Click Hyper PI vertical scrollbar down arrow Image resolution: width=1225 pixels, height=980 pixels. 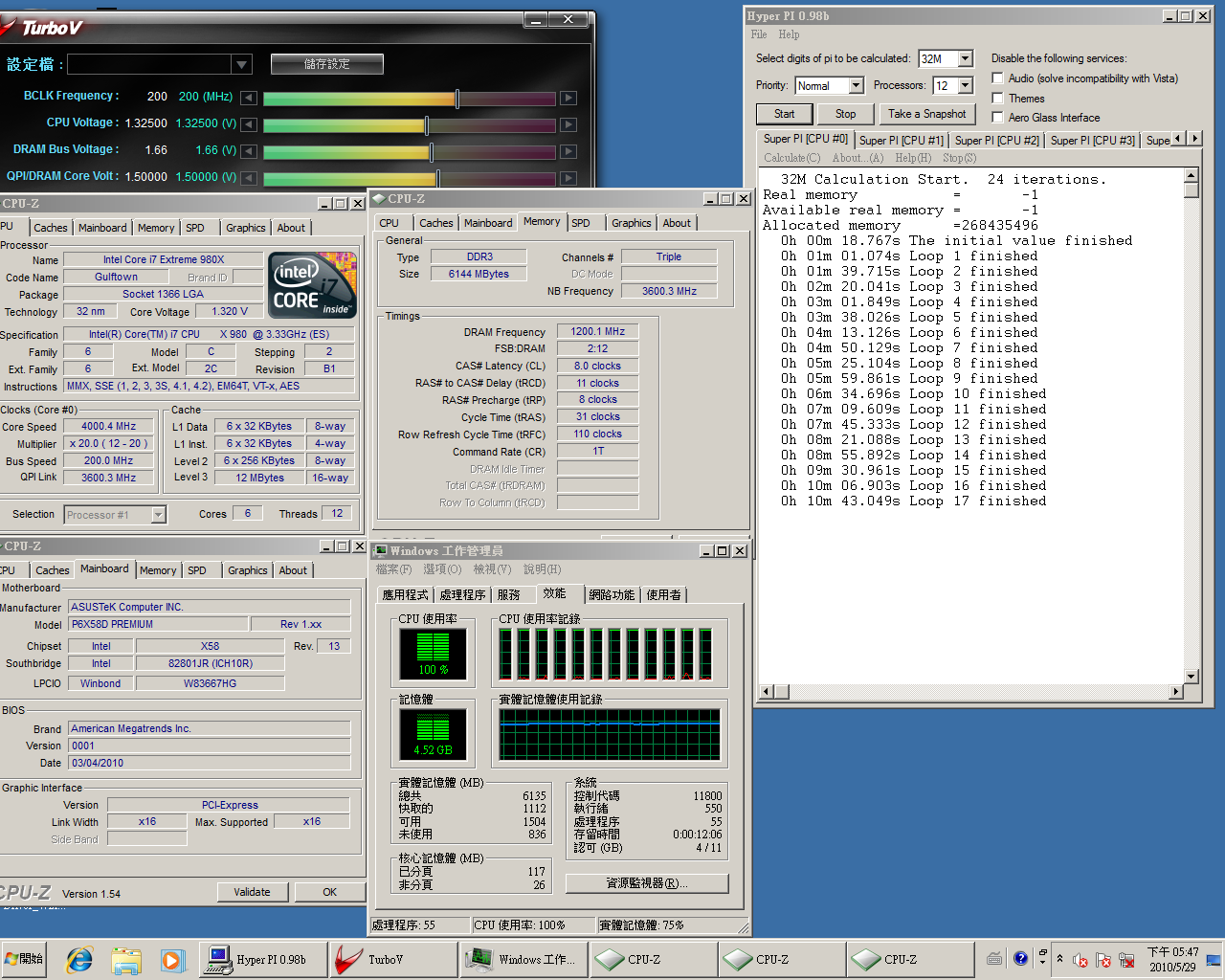[x=1192, y=677]
